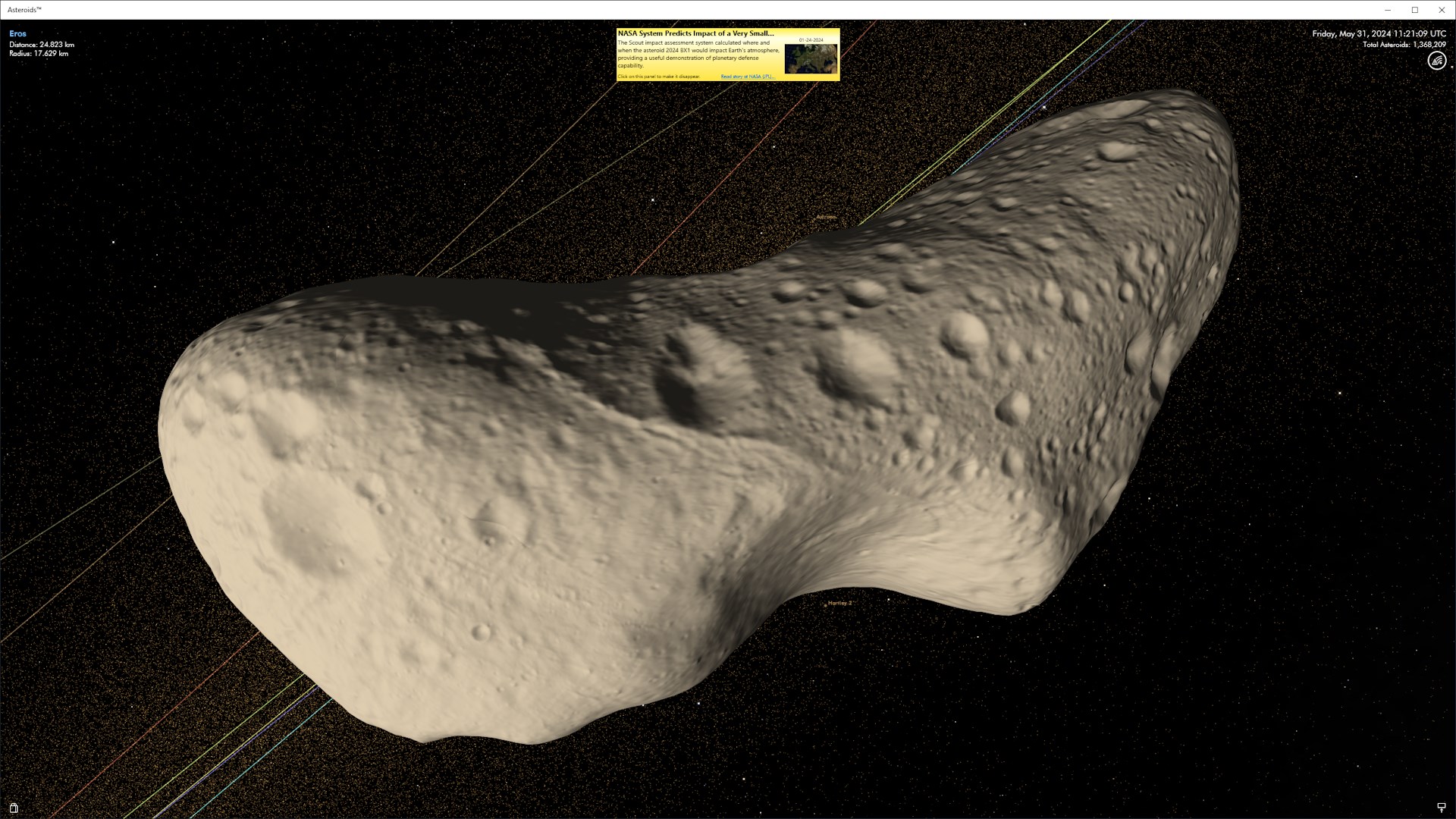Maximize or restore the Asteroids window
The height and width of the screenshot is (819, 1456).
click(x=1414, y=10)
